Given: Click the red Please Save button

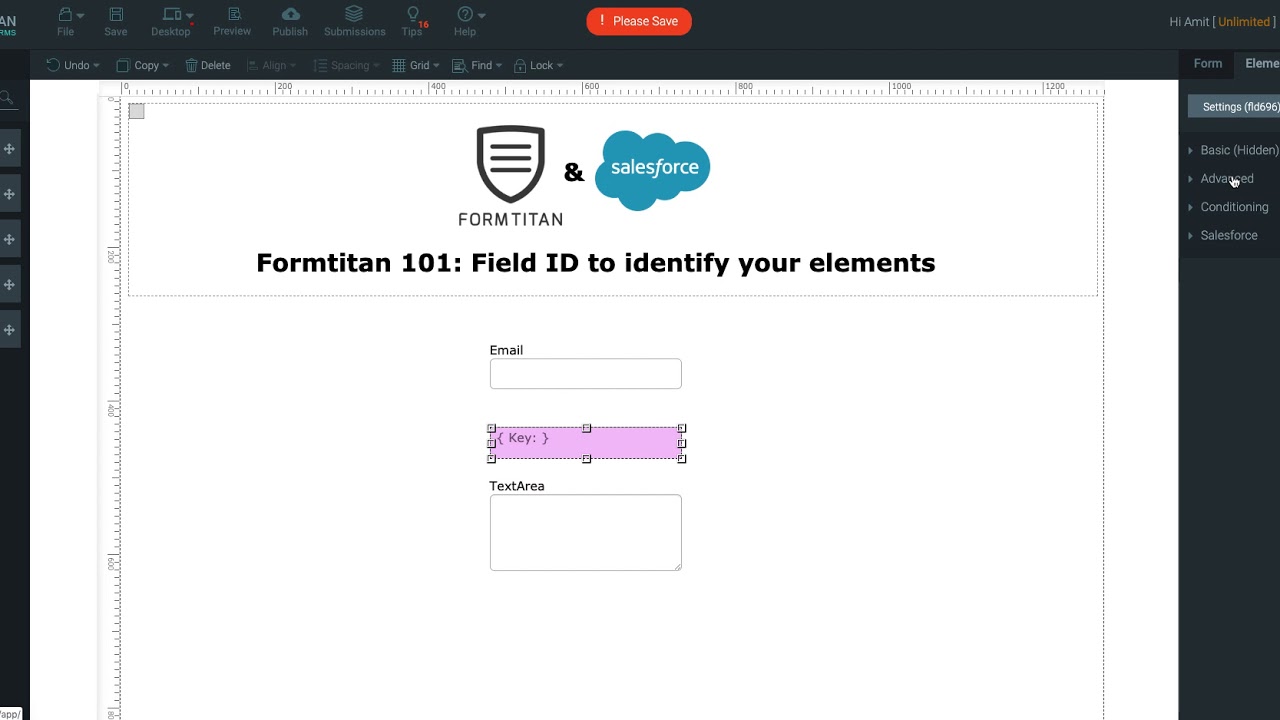Looking at the screenshot, I should point(639,21).
